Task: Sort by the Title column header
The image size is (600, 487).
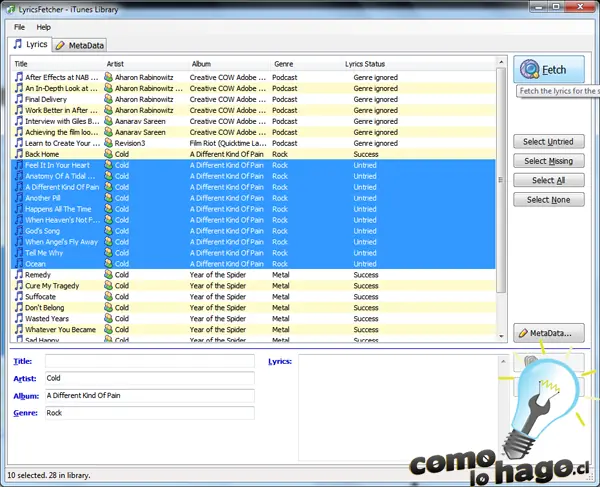Action: coord(21,64)
